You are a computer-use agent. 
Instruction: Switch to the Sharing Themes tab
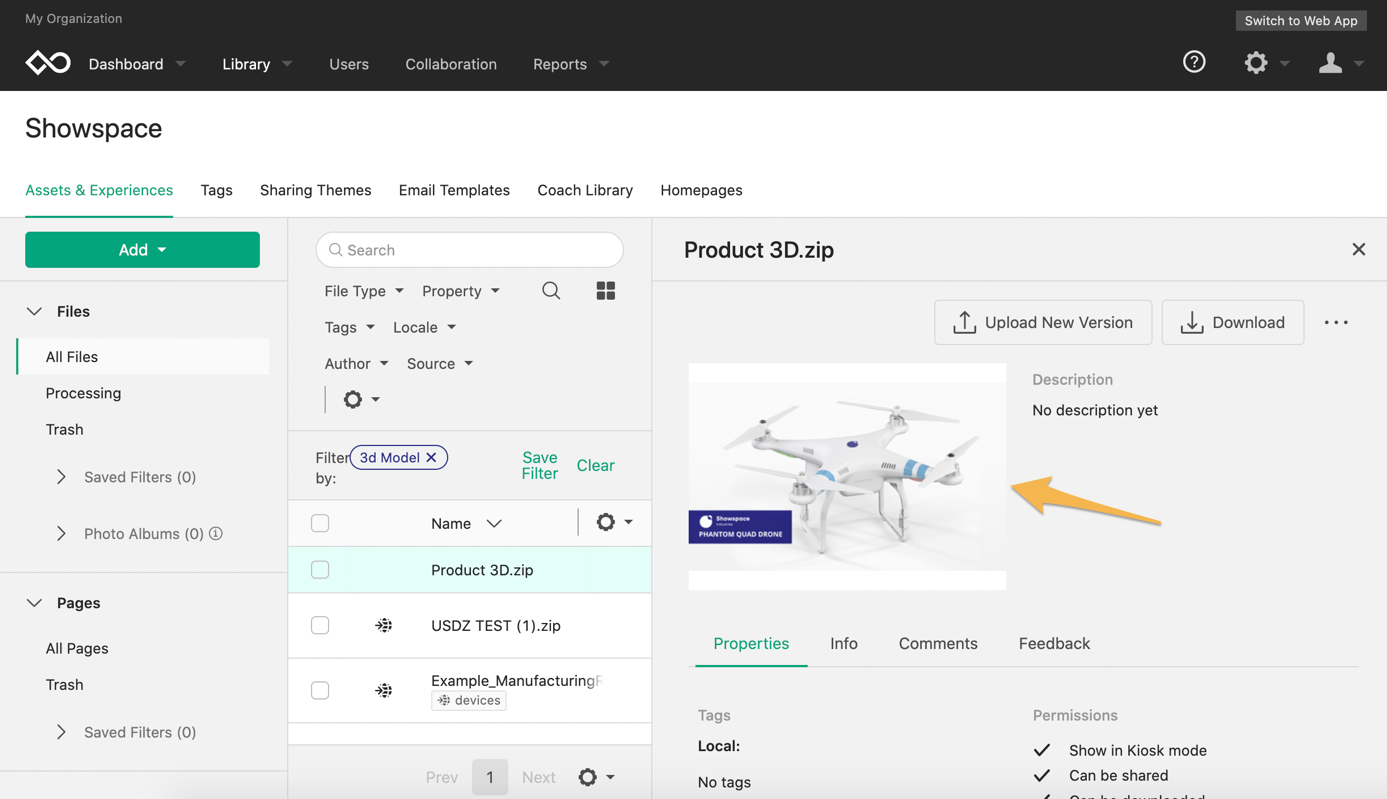pos(315,190)
